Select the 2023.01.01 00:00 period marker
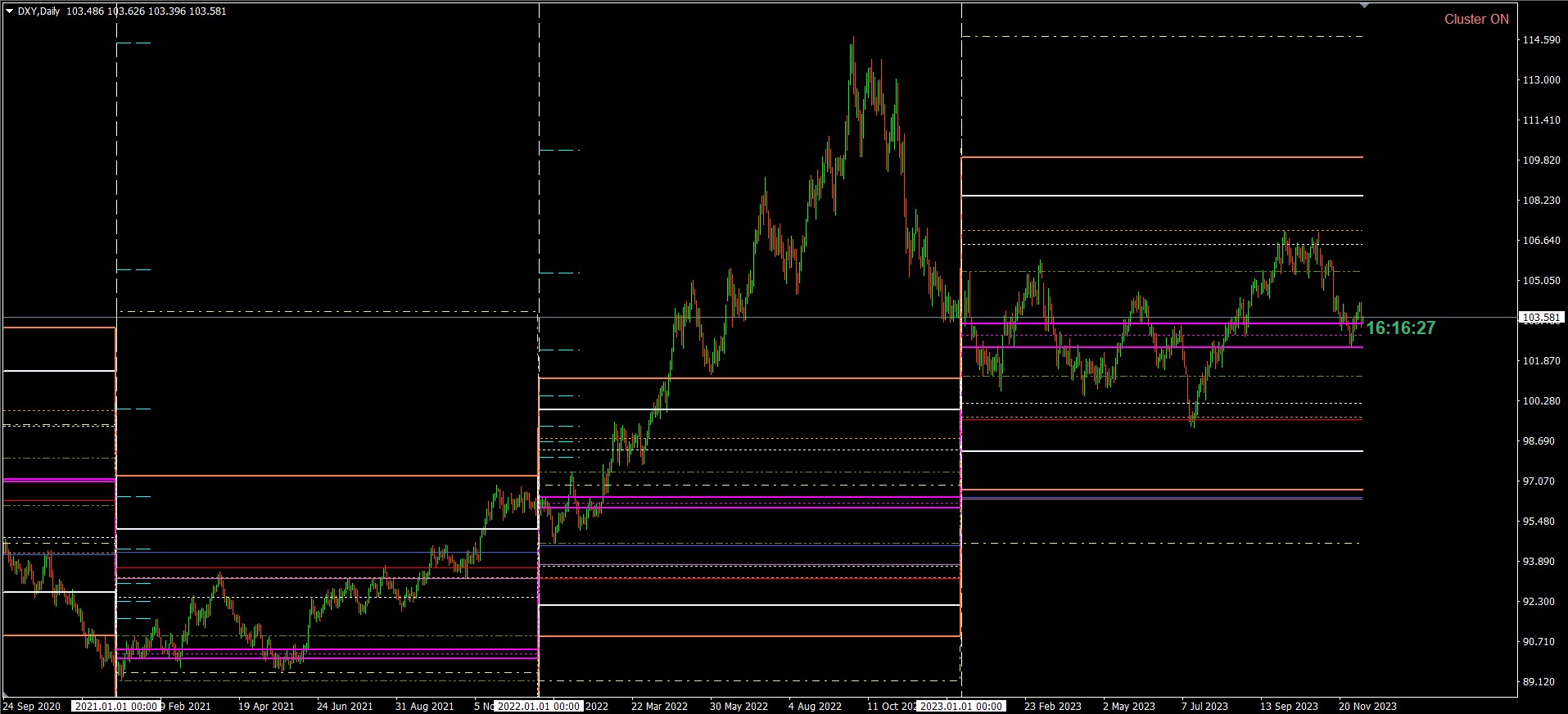The image size is (1568, 714). (x=960, y=706)
